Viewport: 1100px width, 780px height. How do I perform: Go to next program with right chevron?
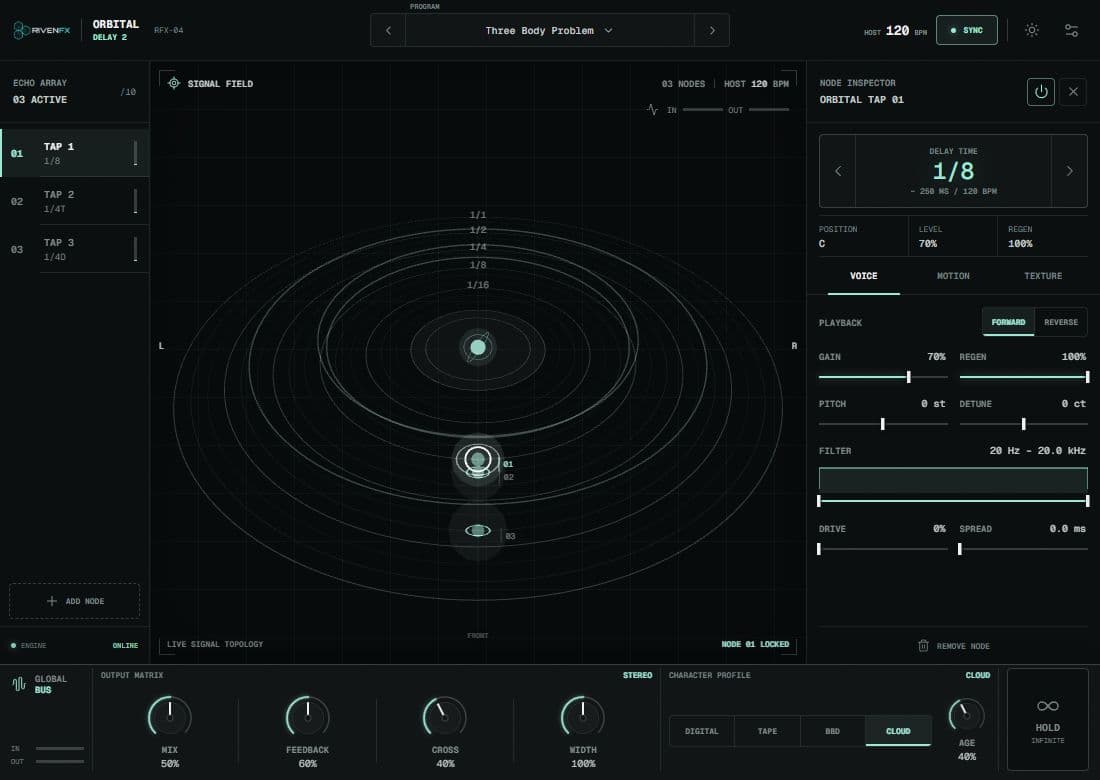[x=712, y=30]
